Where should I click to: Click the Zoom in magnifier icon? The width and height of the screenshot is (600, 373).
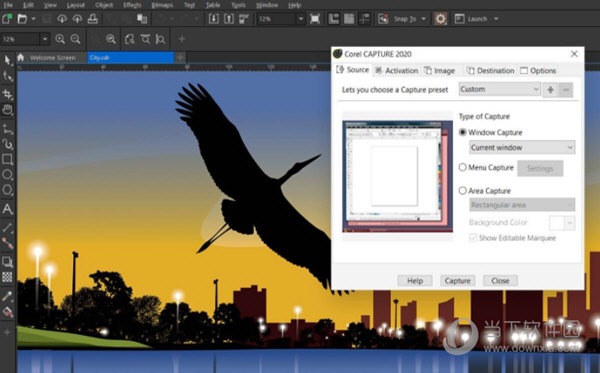(60, 39)
